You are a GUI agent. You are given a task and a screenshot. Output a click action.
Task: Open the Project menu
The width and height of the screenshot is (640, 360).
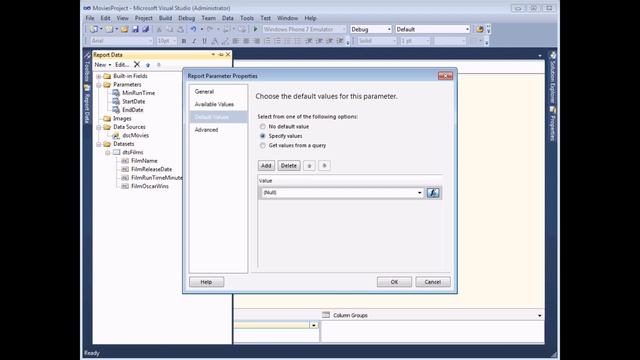tap(144, 18)
